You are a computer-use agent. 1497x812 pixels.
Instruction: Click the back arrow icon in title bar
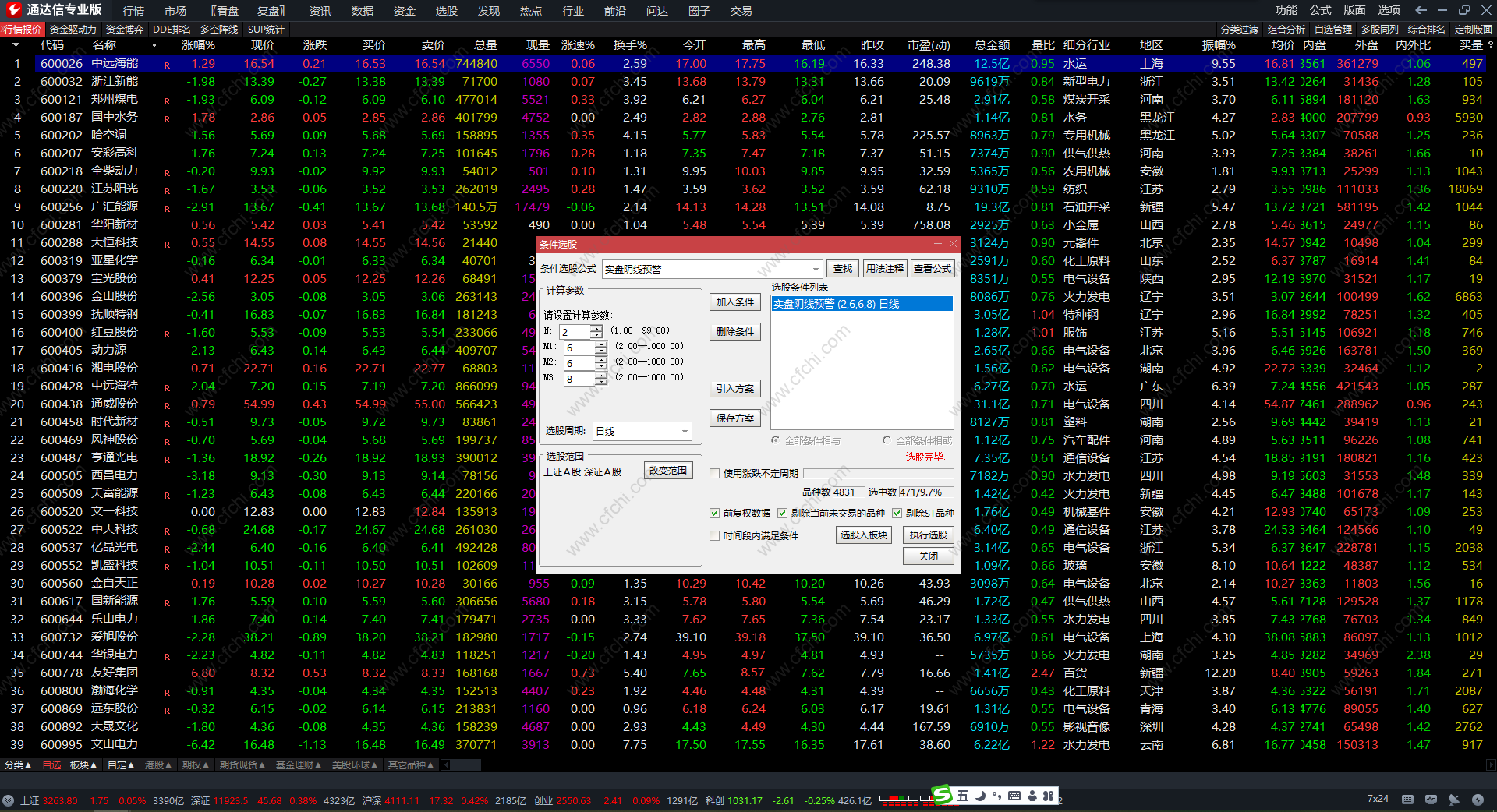coord(1421,10)
